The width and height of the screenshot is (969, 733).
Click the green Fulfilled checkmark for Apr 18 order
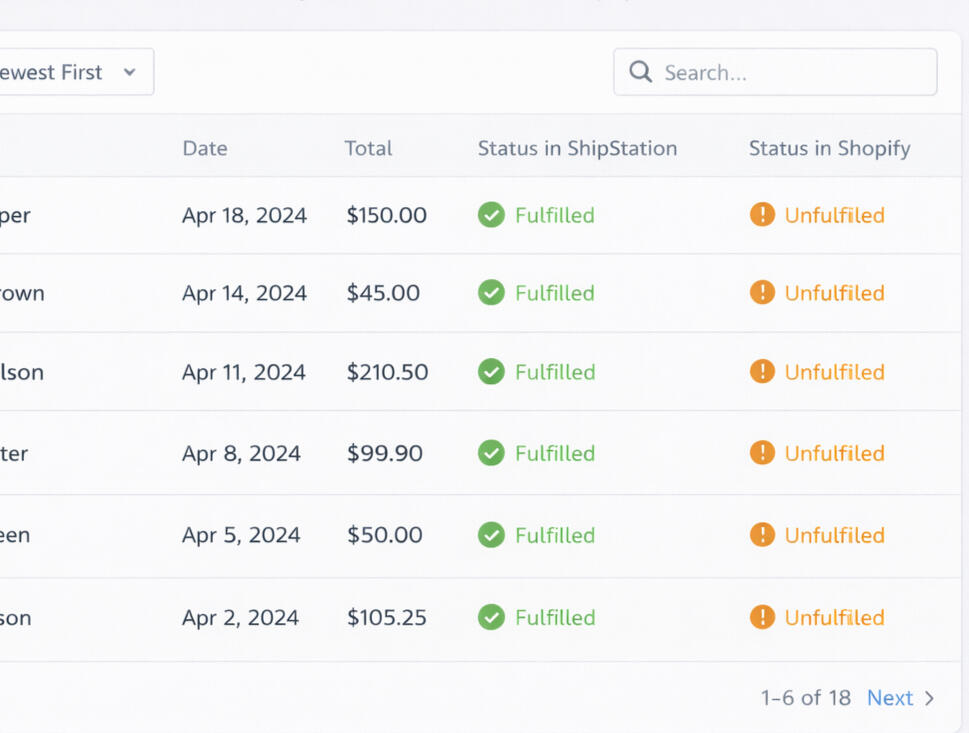pyautogui.click(x=491, y=215)
